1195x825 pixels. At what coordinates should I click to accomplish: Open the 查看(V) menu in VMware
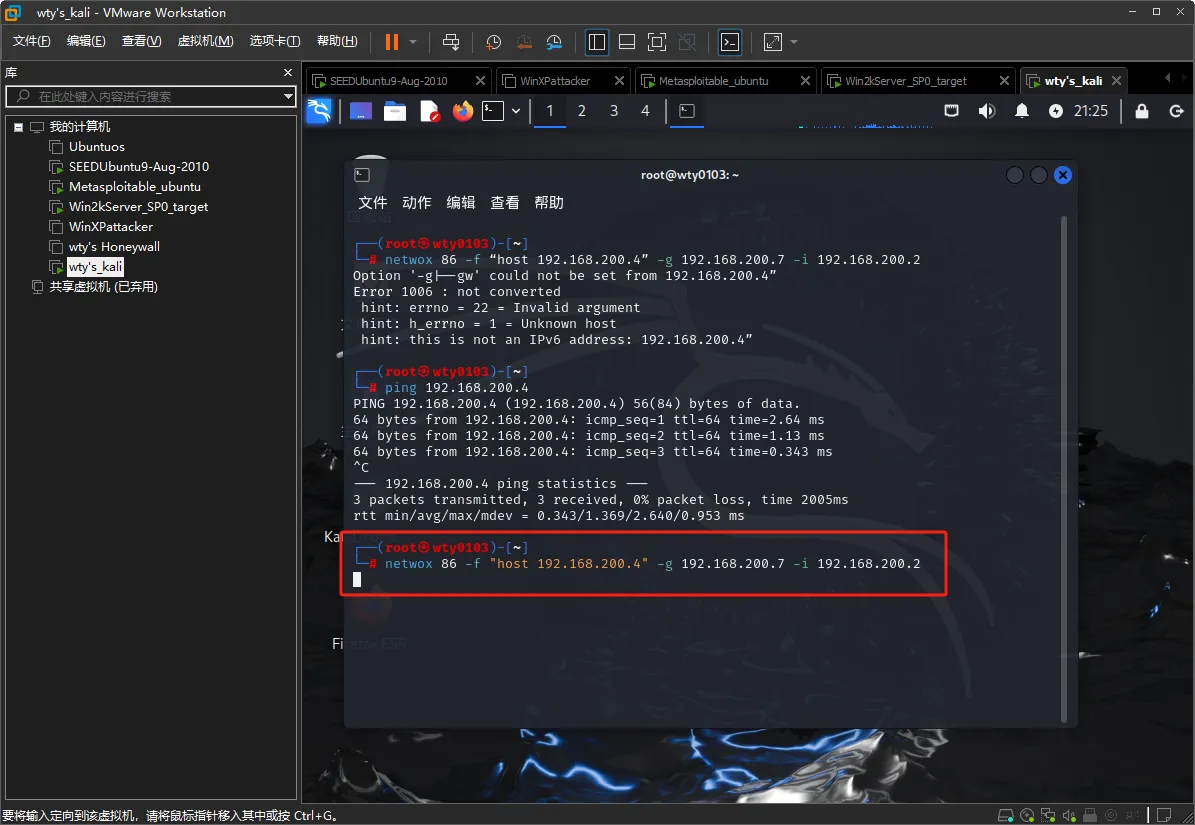point(142,40)
